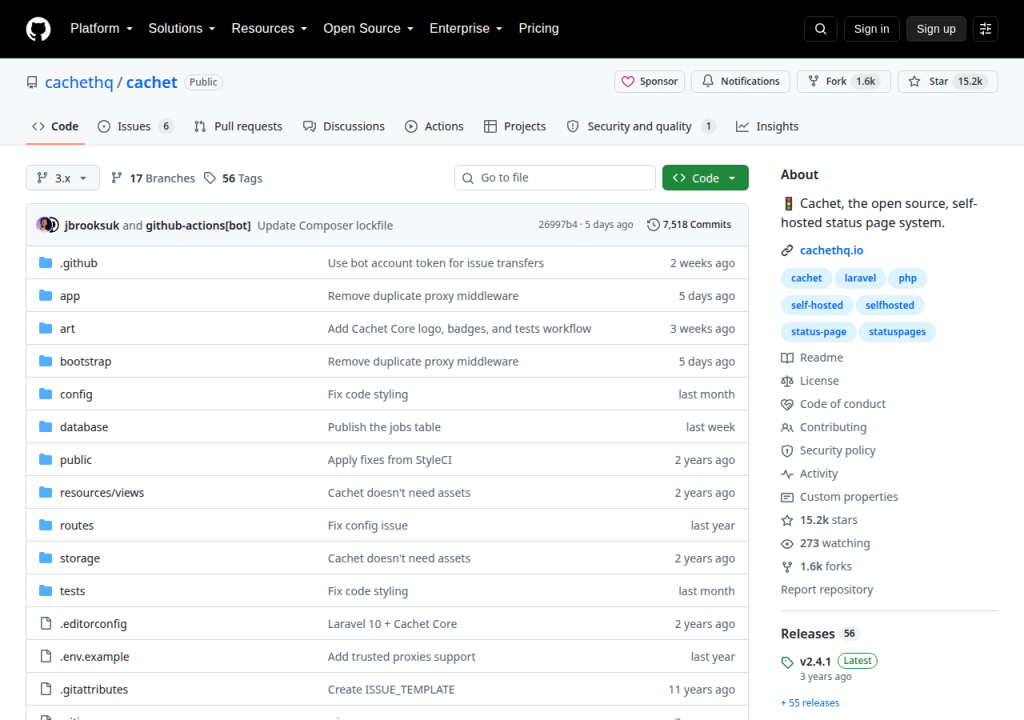Switch to the Pull requests tab

click(x=238, y=127)
